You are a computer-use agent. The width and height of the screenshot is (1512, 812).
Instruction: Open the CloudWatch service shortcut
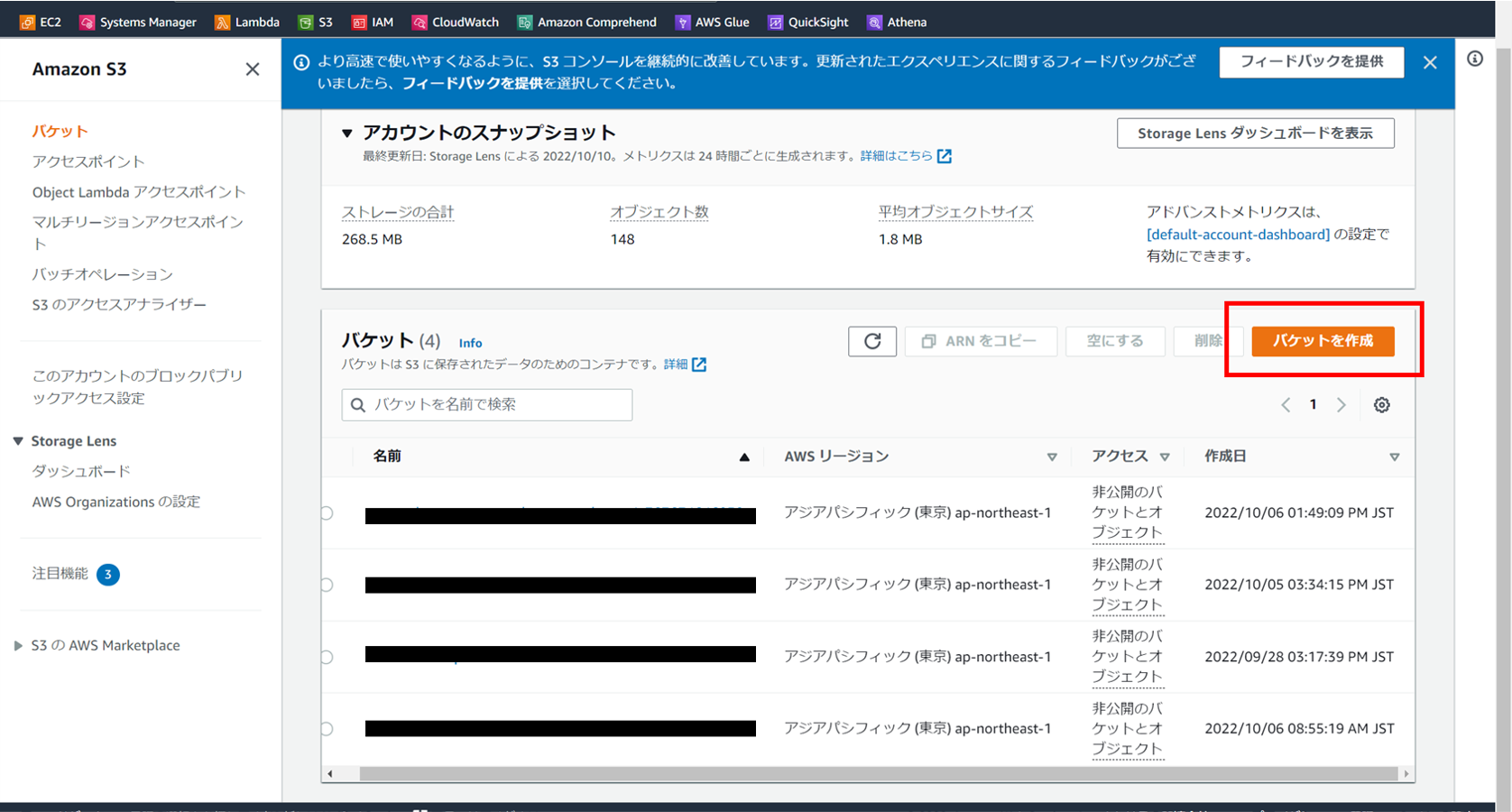[x=456, y=22]
